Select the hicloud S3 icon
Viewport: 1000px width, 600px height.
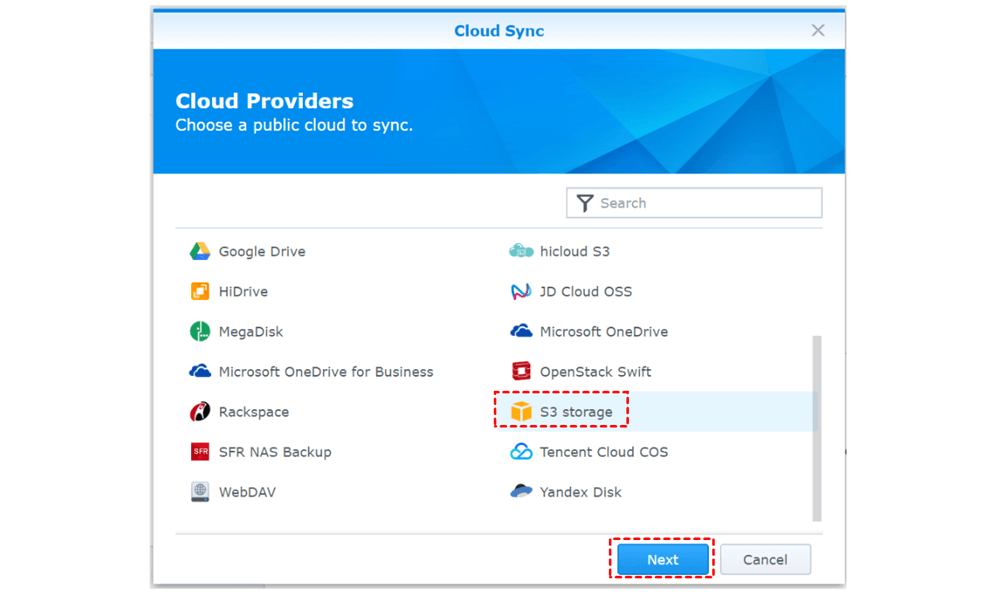(521, 251)
